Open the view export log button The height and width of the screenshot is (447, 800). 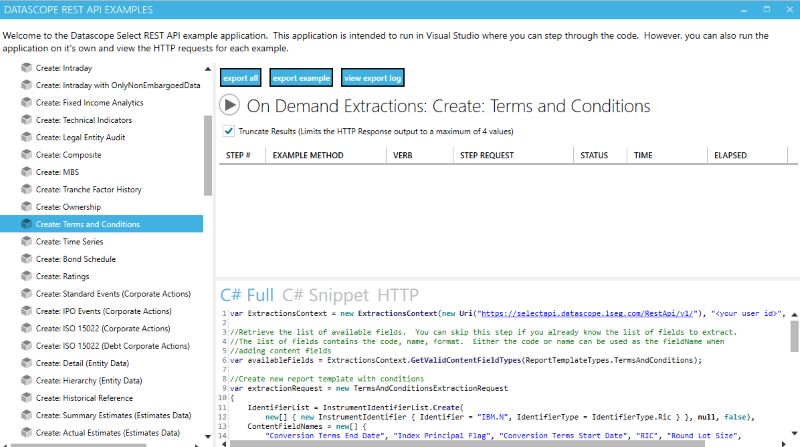(x=372, y=77)
